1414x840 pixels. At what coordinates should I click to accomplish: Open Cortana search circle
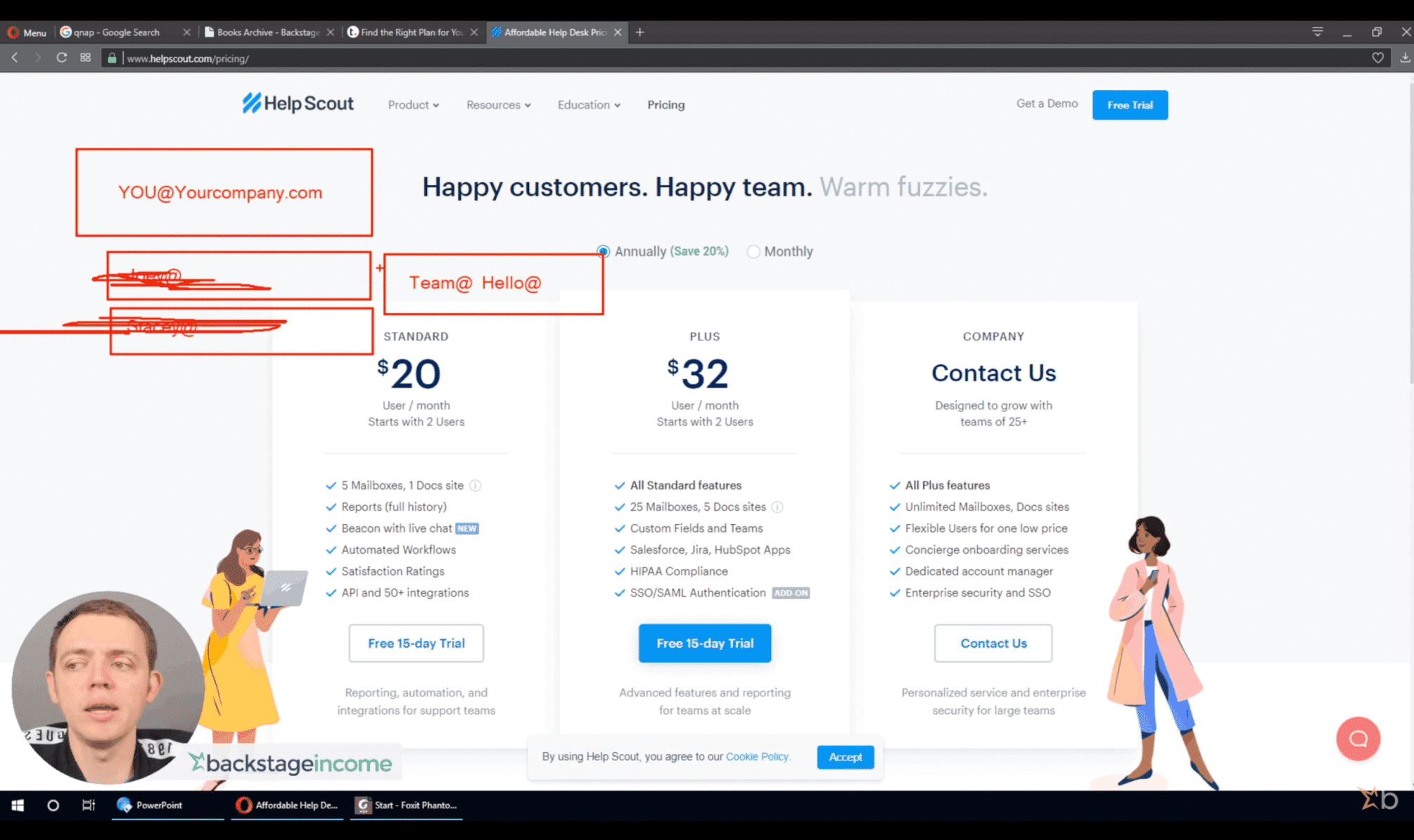(x=53, y=806)
